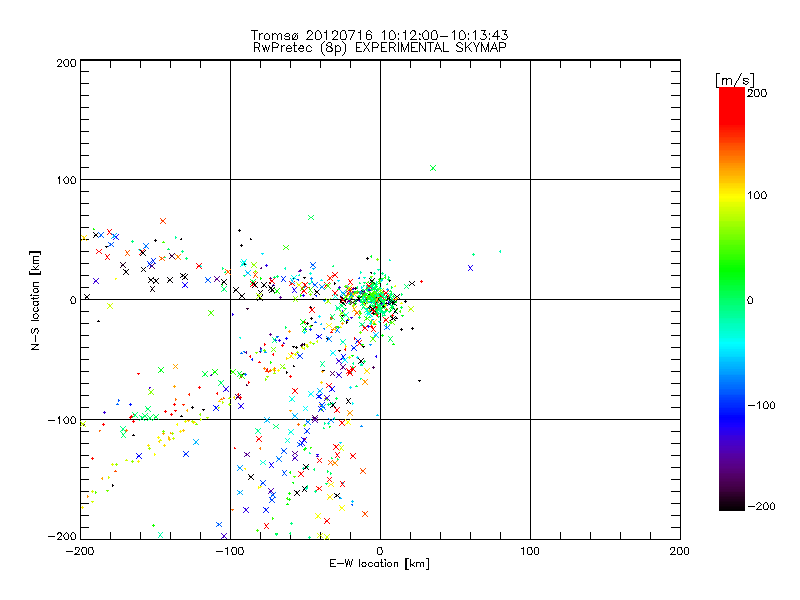Click the yellow band of the colorbar near 100
The image size is (800, 600).
(732, 195)
